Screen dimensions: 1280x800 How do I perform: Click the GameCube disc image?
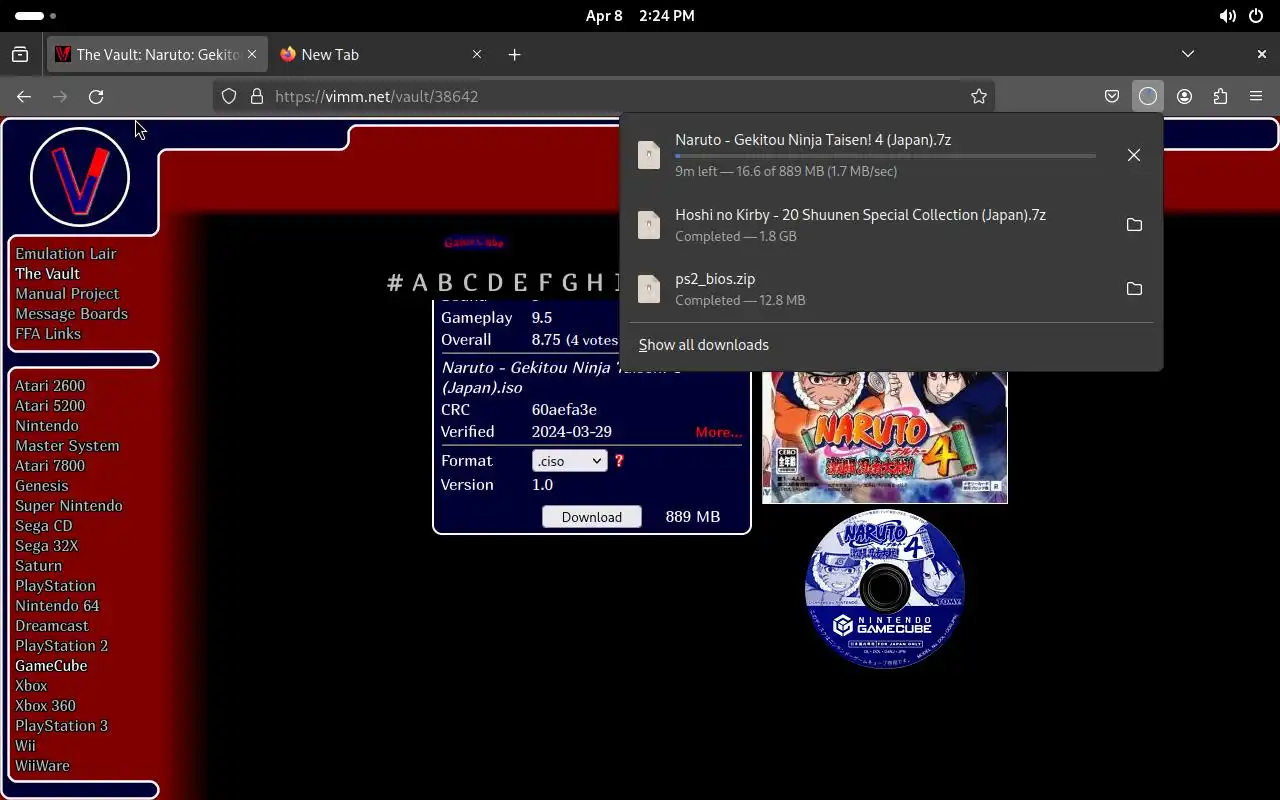885,589
